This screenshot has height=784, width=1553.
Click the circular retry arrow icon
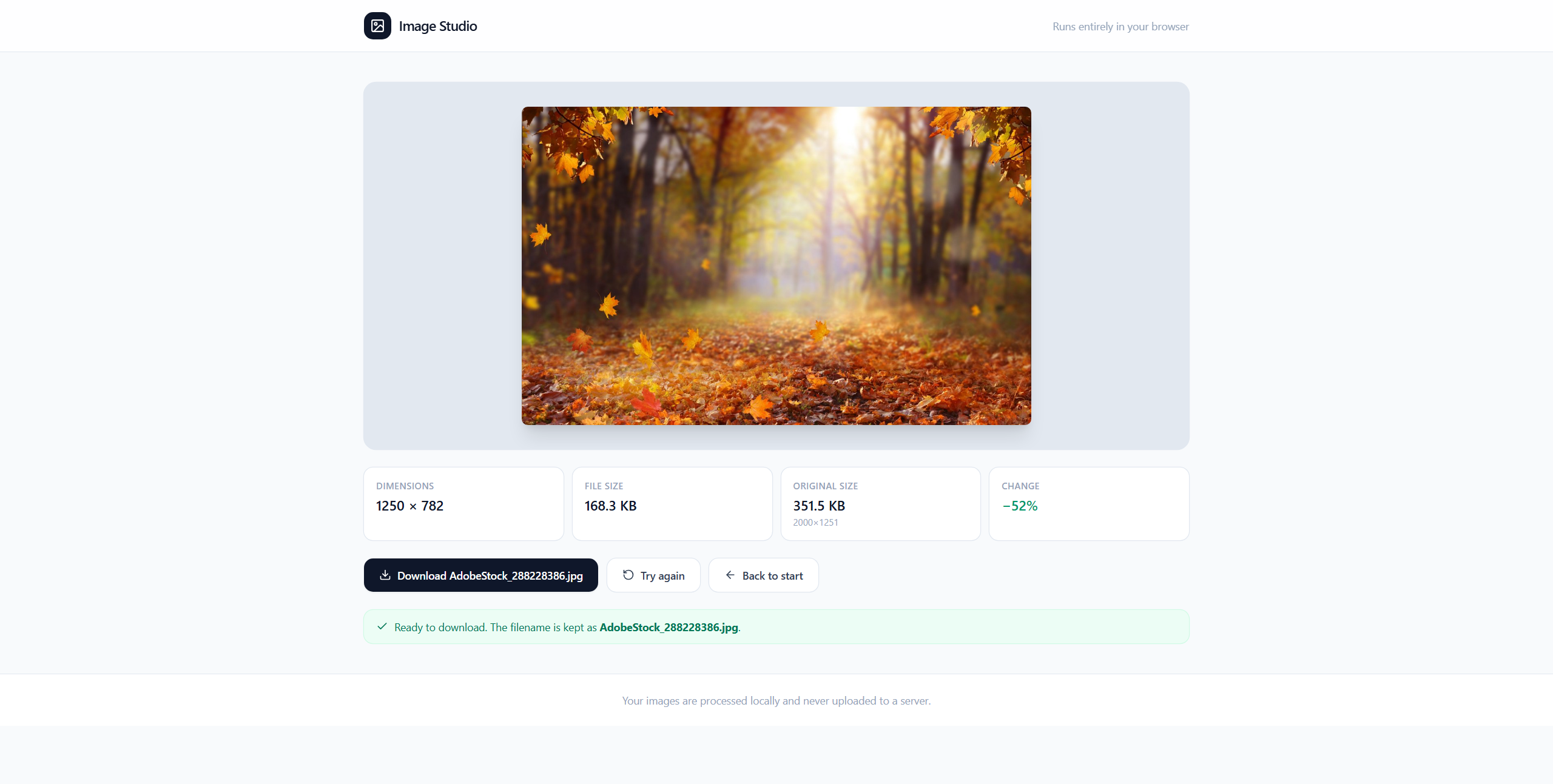tap(628, 575)
